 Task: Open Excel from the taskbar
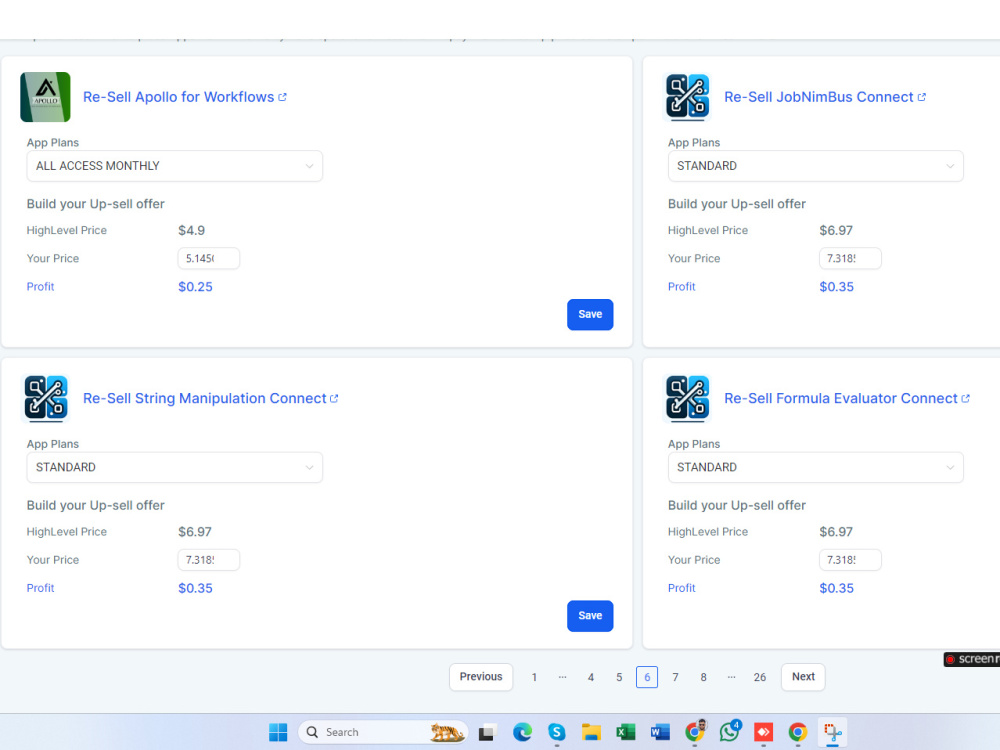tap(626, 732)
